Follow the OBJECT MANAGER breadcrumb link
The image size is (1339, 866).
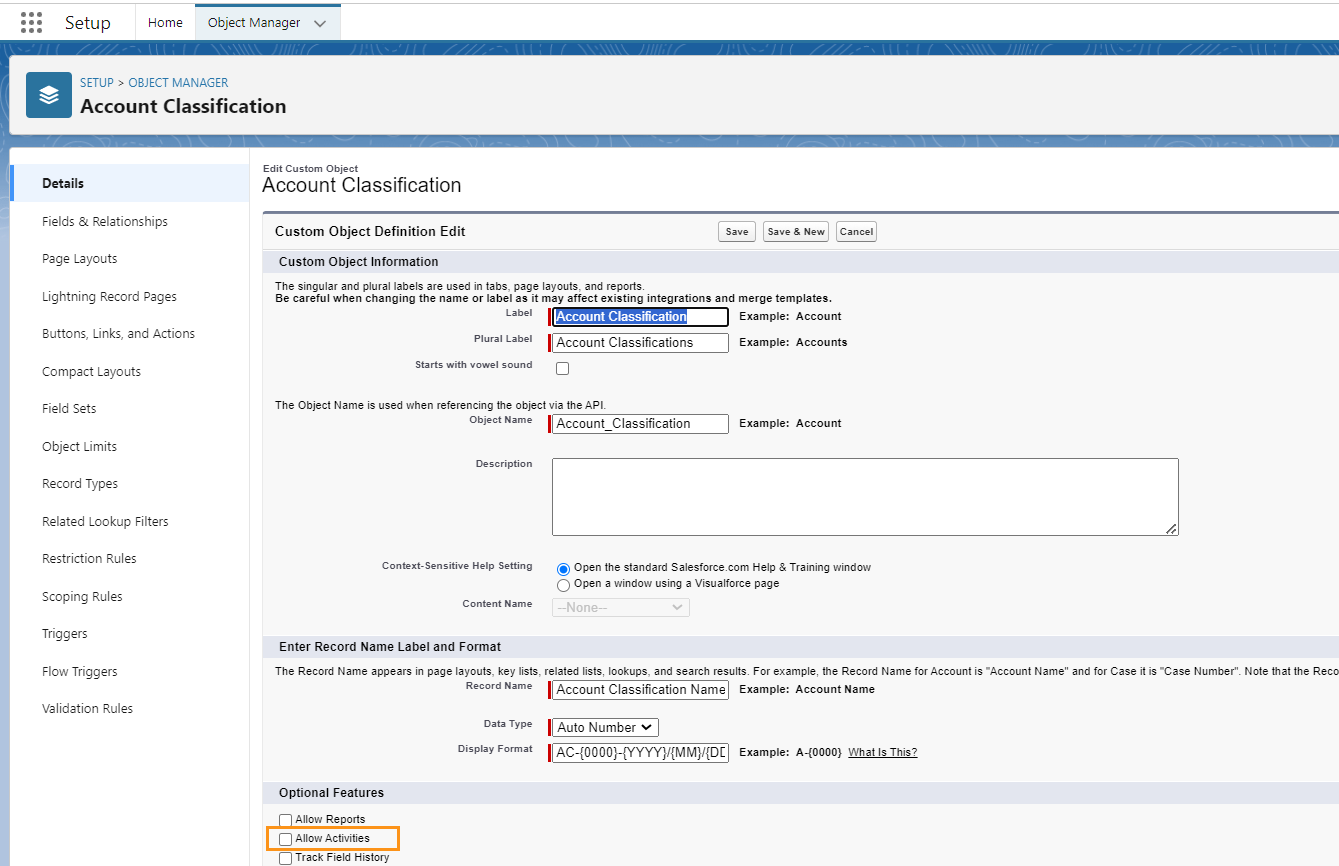tap(178, 83)
